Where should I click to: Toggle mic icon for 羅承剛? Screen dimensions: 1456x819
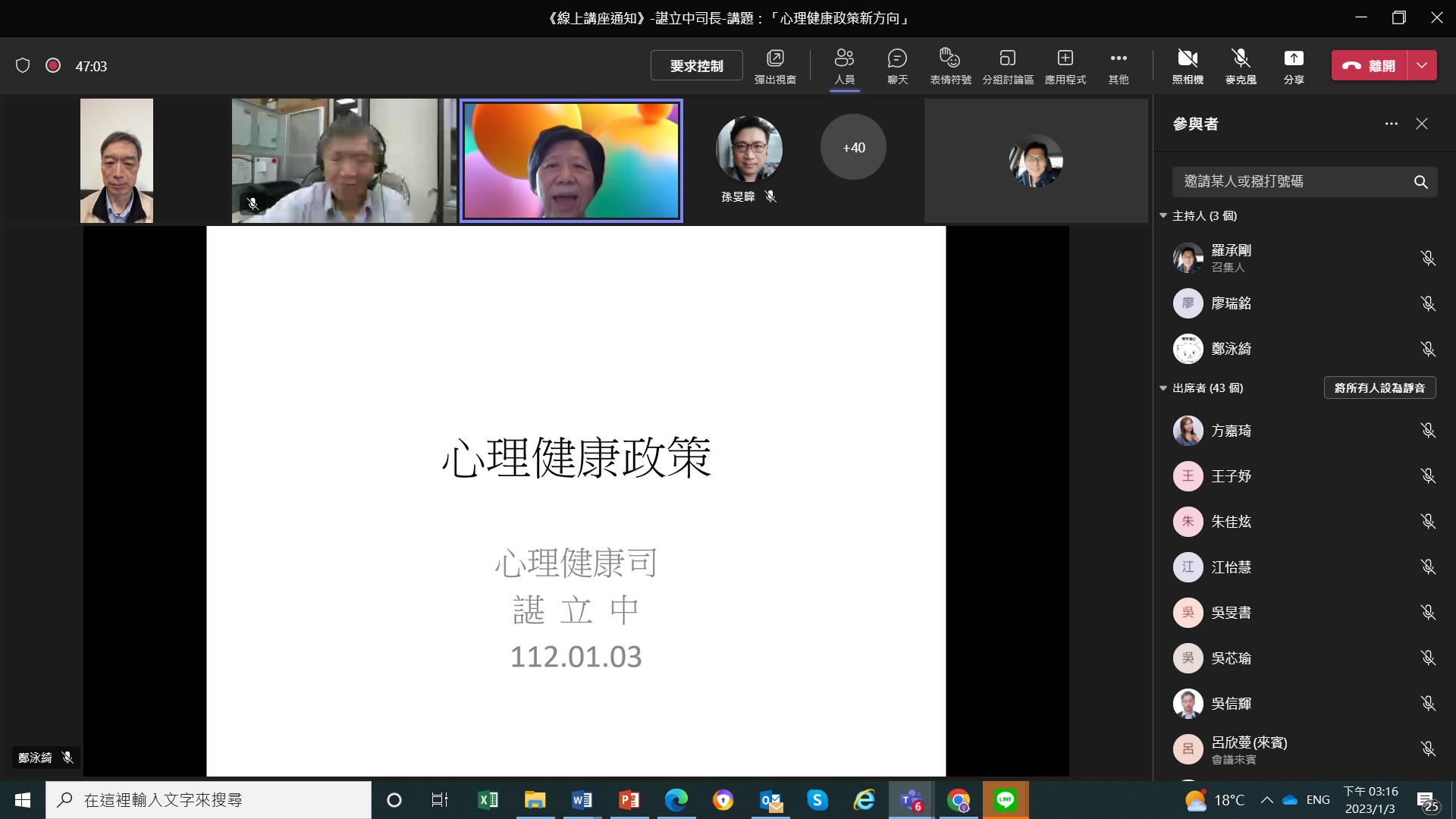click(x=1428, y=258)
